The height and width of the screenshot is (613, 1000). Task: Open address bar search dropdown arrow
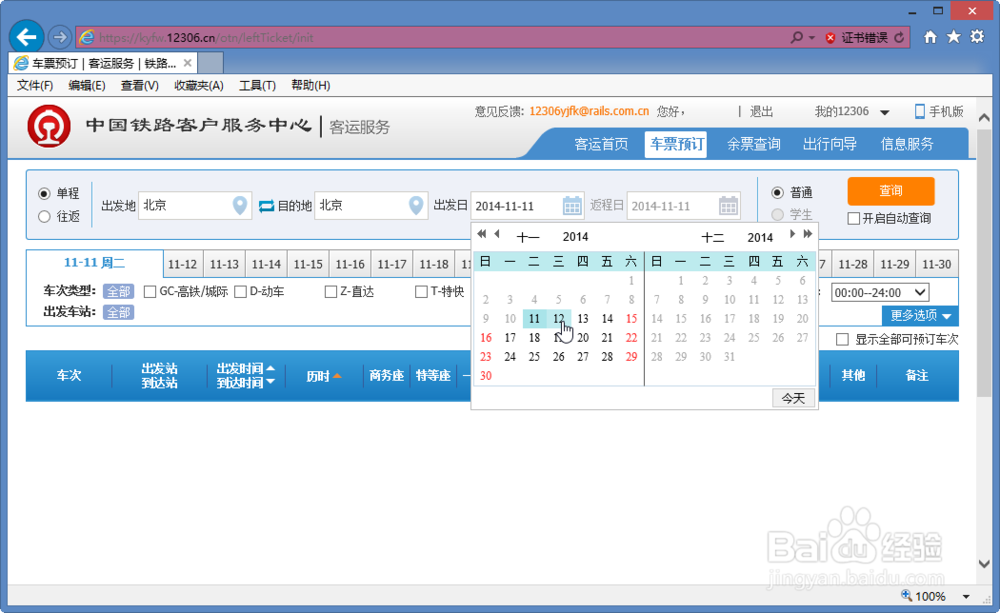tap(812, 38)
